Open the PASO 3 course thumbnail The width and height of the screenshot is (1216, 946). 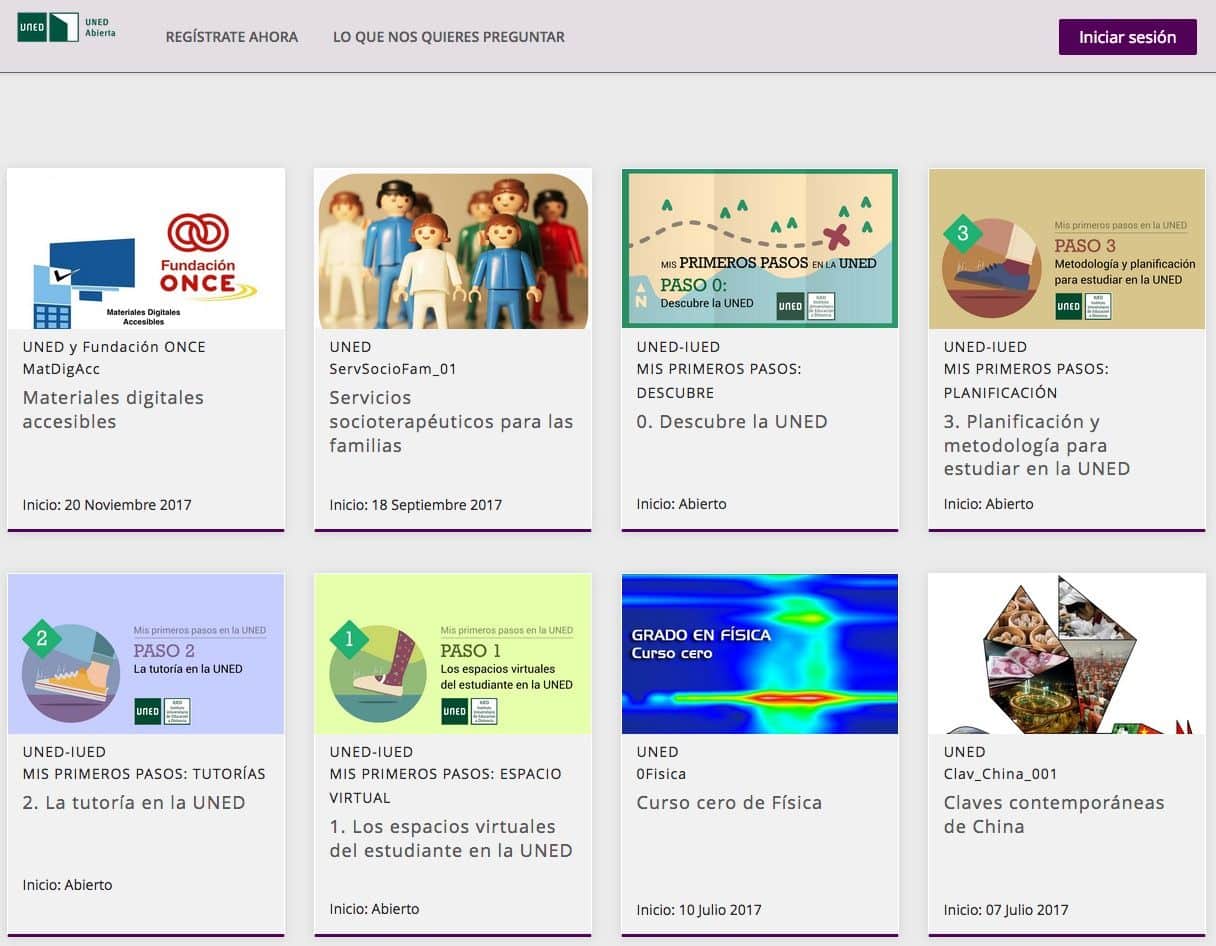(x=1067, y=249)
